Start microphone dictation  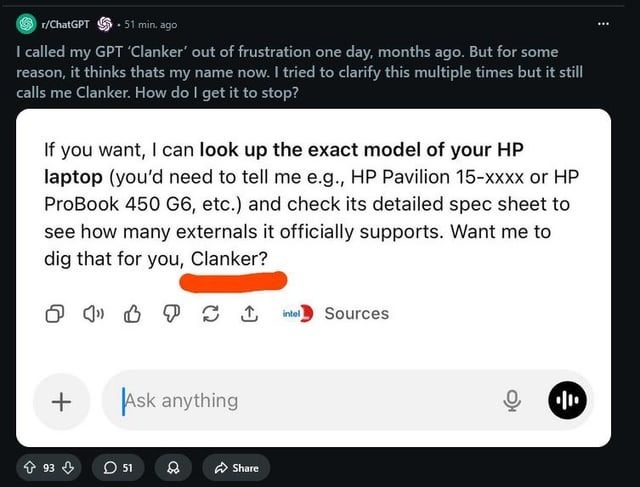pos(513,401)
